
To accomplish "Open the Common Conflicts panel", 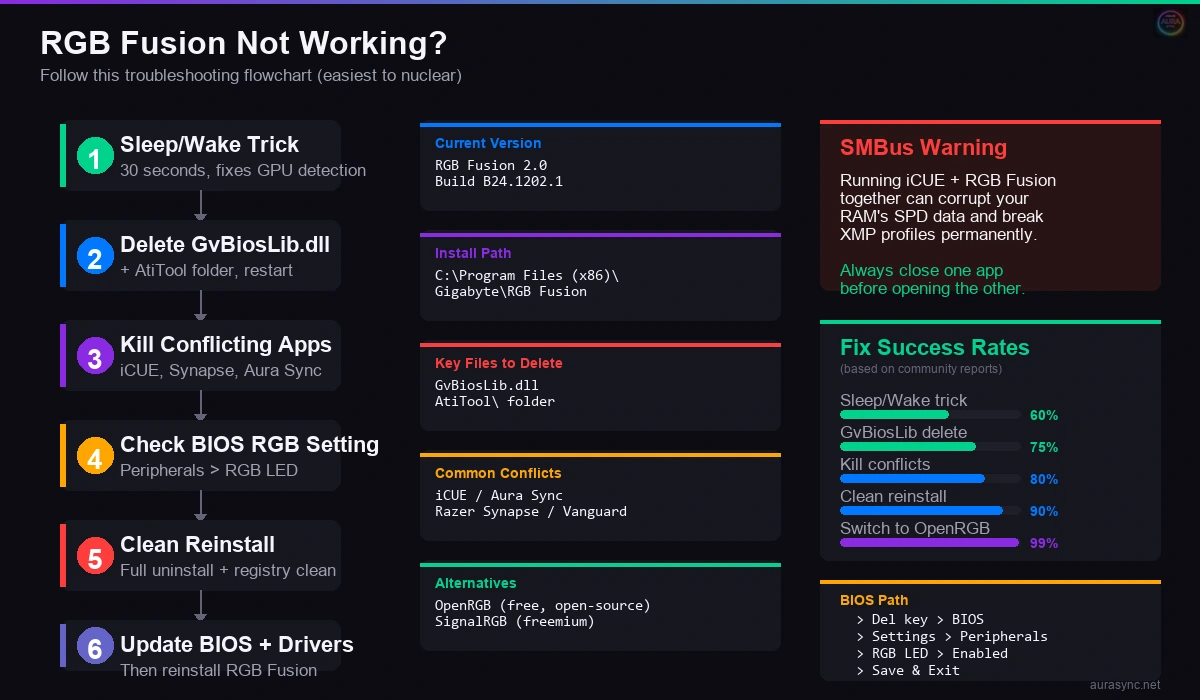I will click(600, 495).
